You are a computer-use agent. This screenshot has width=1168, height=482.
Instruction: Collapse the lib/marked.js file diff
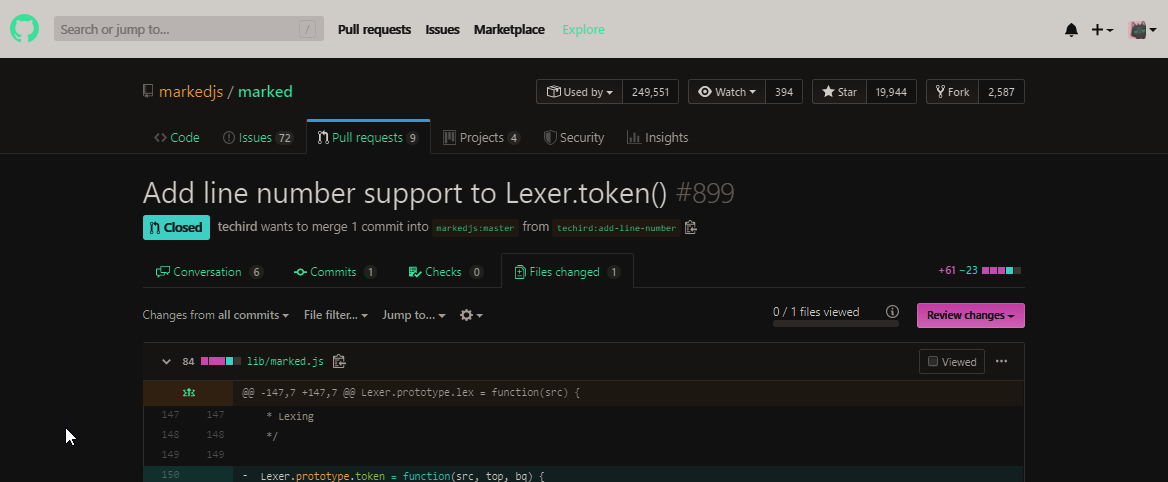click(x=164, y=362)
